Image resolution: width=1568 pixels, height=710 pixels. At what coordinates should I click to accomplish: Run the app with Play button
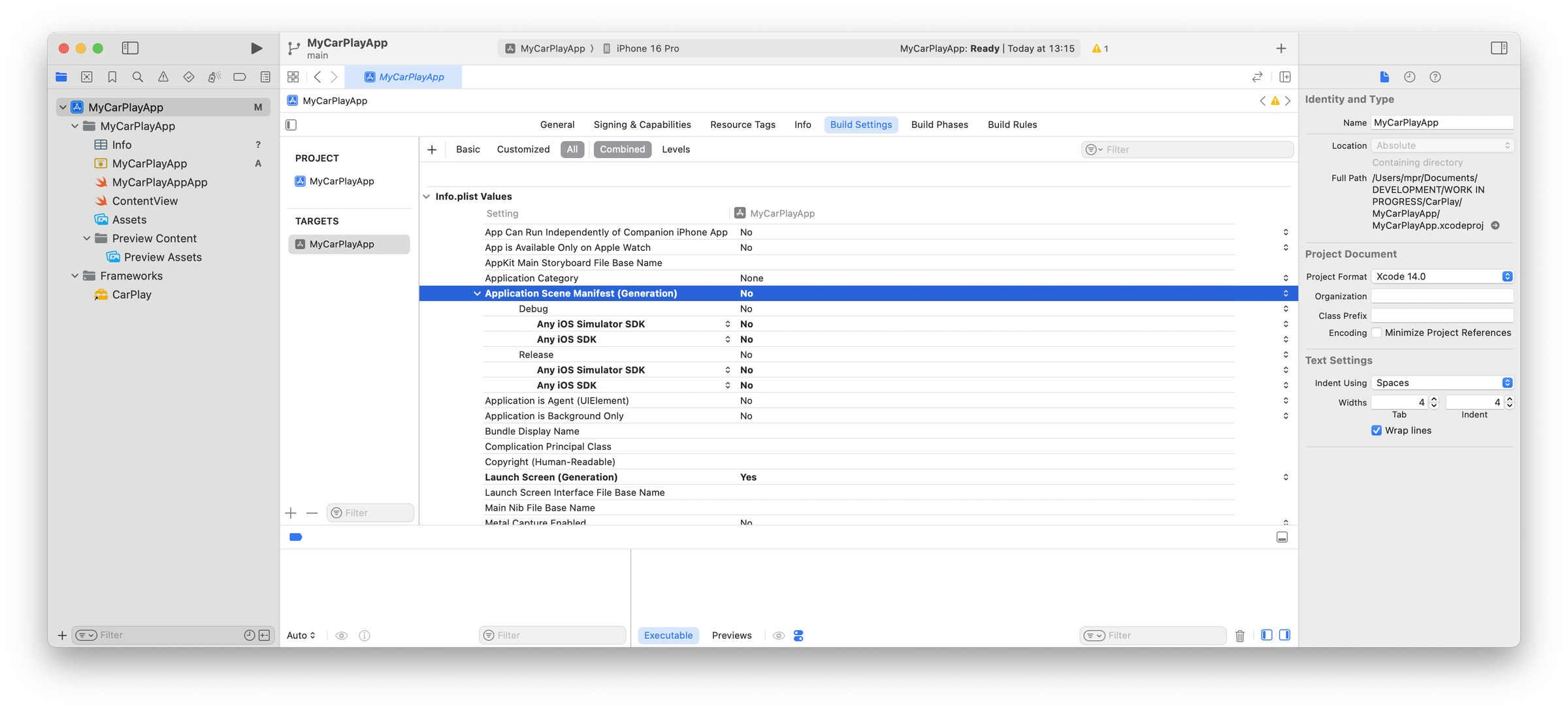click(x=256, y=48)
